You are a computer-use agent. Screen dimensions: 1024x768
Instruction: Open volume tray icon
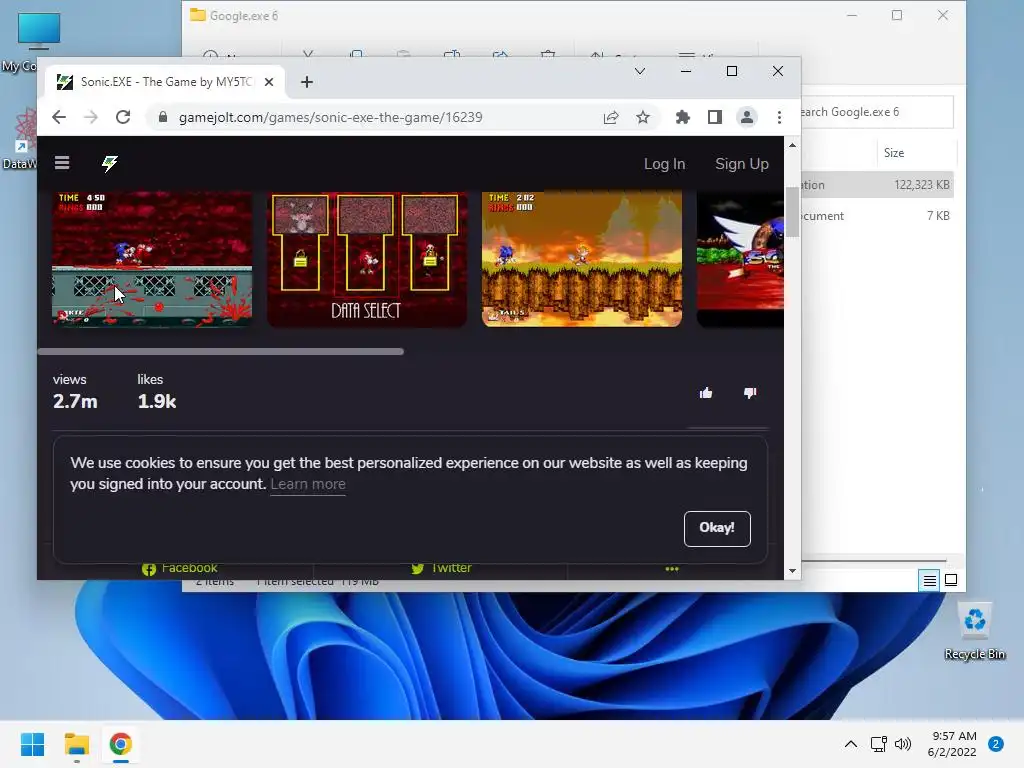pos(903,744)
